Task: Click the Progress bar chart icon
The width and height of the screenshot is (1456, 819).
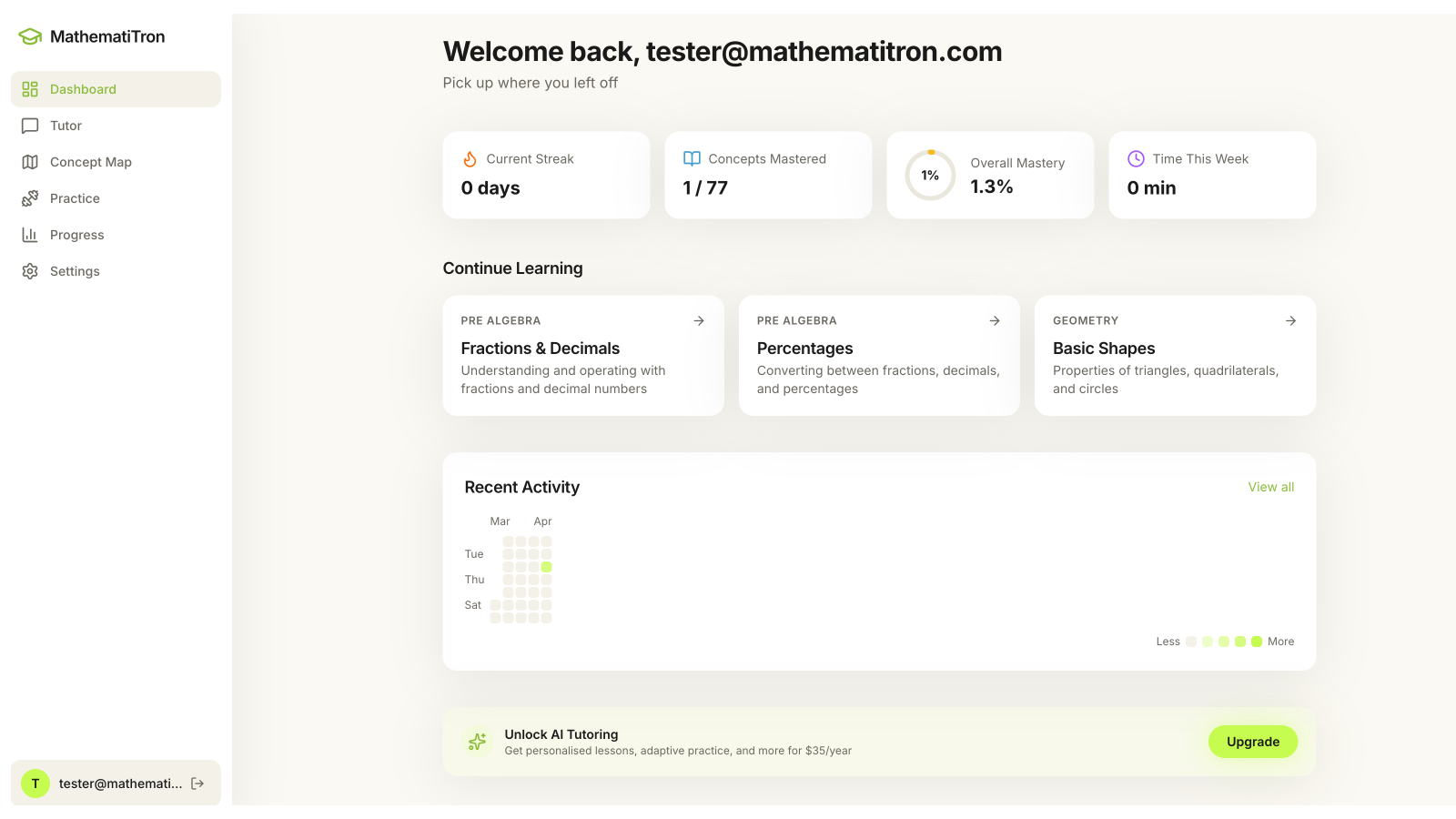Action: [x=30, y=235]
